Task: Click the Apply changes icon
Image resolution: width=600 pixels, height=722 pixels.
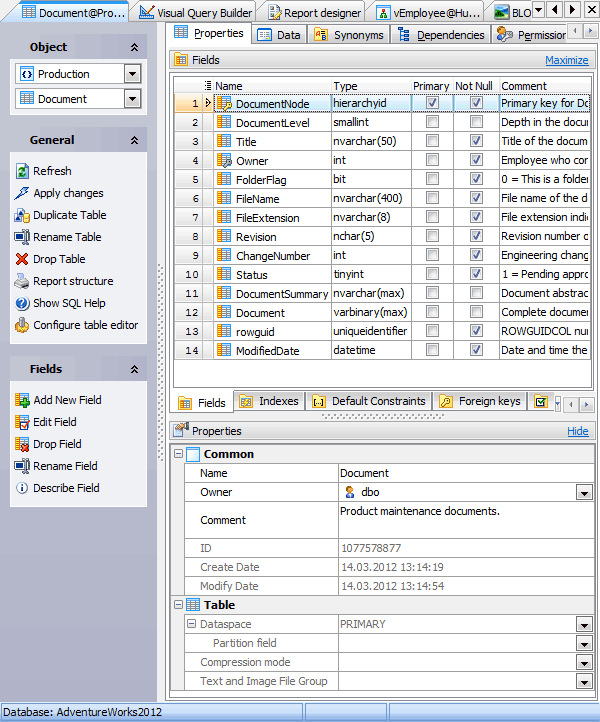Action: tap(22, 193)
